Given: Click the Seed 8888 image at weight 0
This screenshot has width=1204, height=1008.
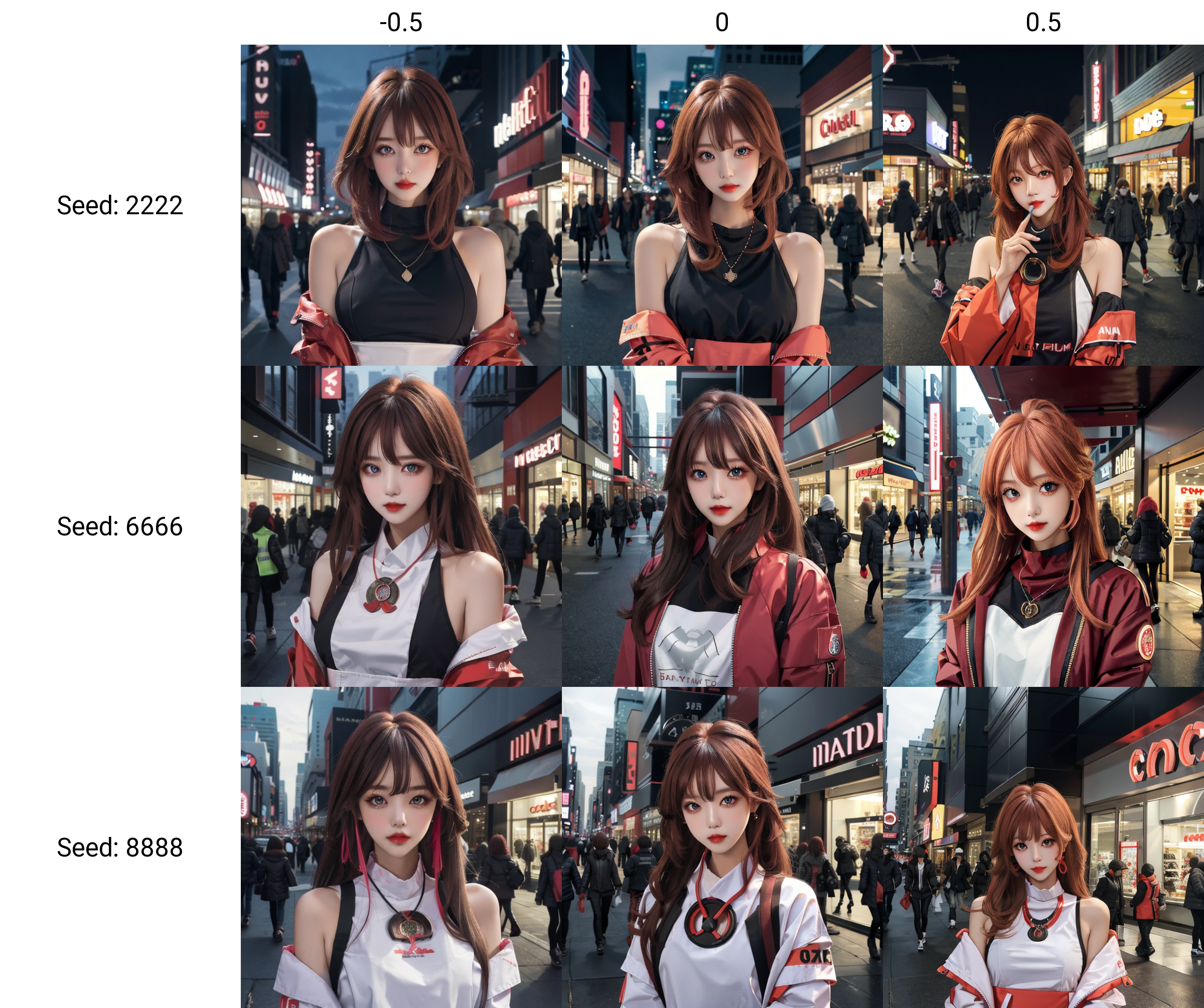Looking at the screenshot, I should click(722, 847).
